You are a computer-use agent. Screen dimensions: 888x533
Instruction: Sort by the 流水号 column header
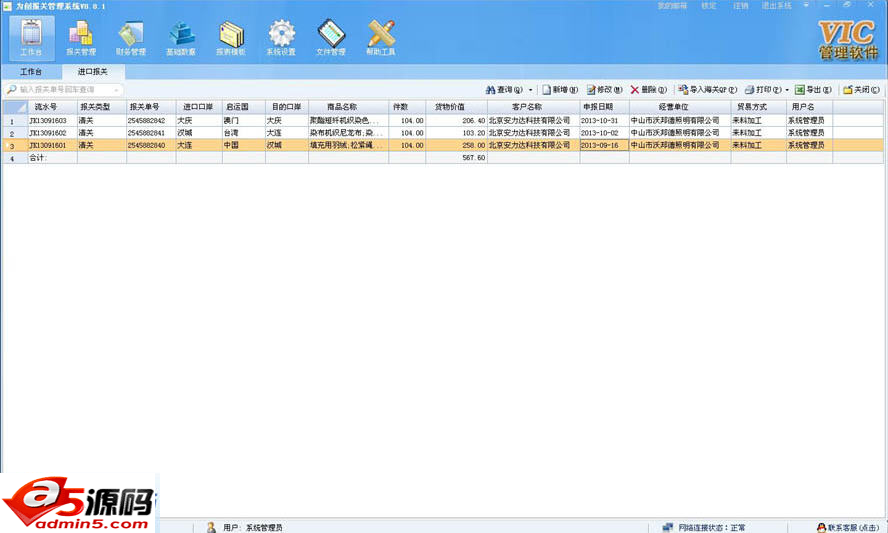52,107
